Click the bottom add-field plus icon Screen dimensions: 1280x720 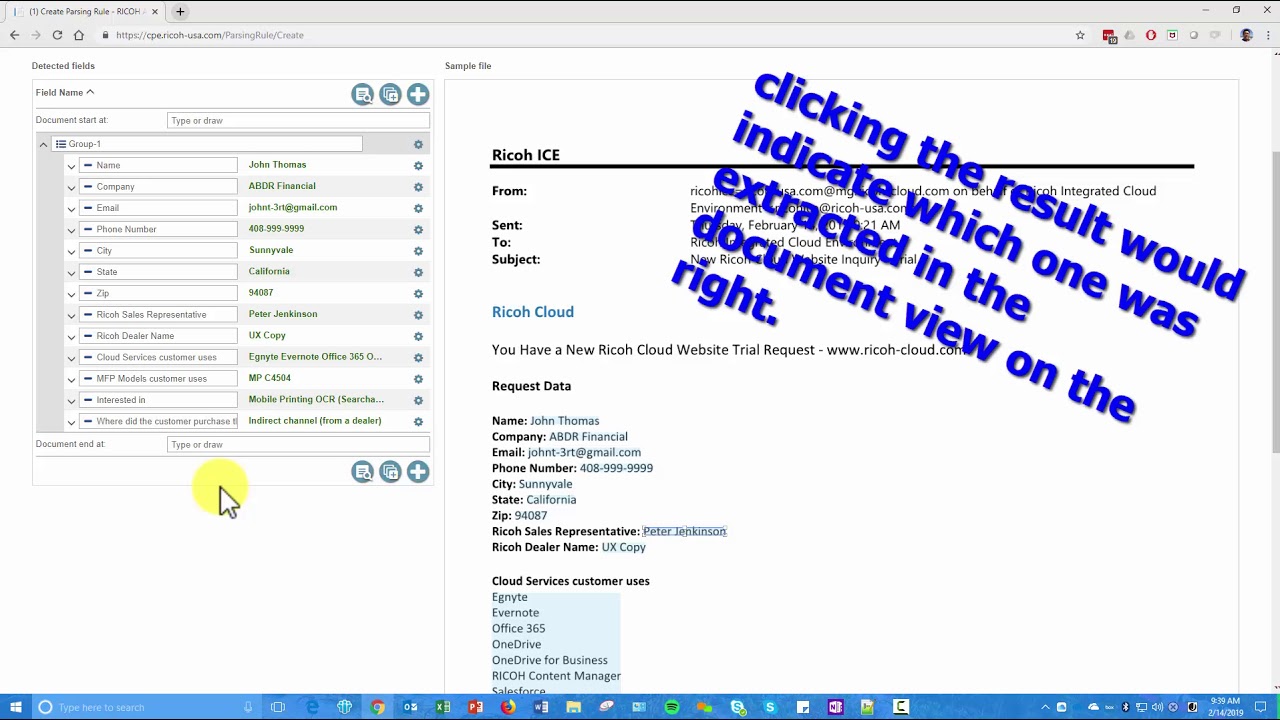(x=418, y=472)
